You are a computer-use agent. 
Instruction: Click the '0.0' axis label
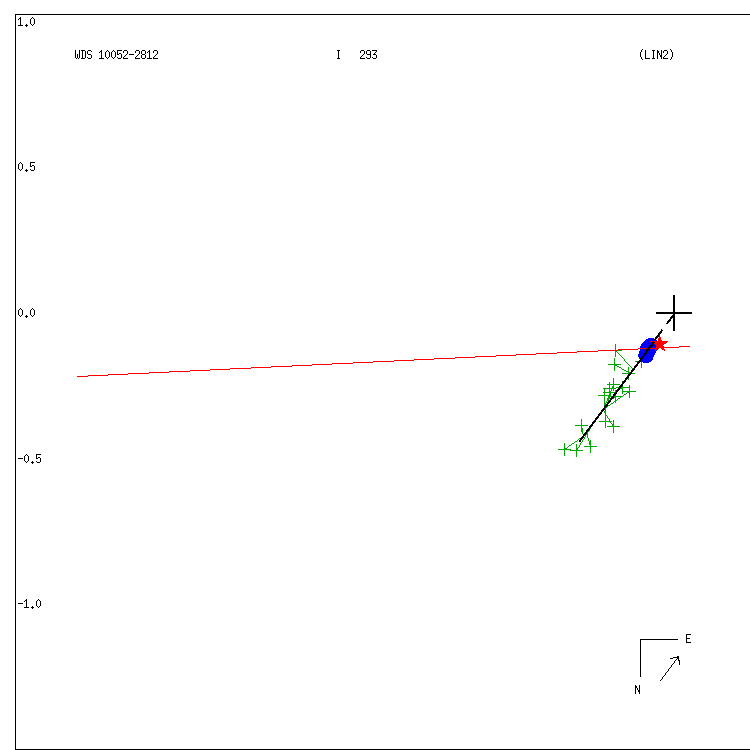[26, 313]
